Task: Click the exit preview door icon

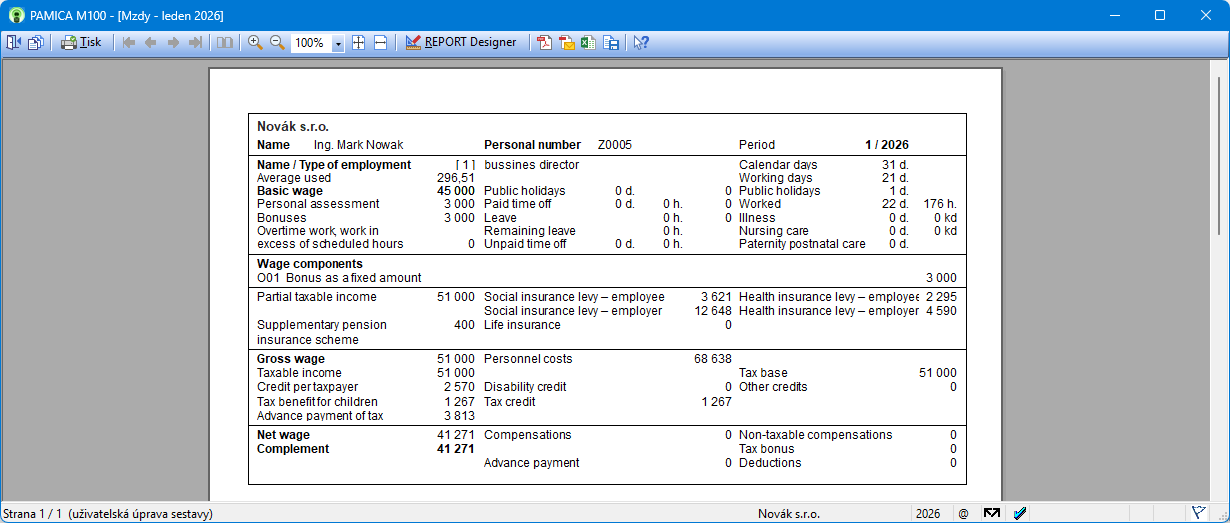Action: pyautogui.click(x=14, y=43)
